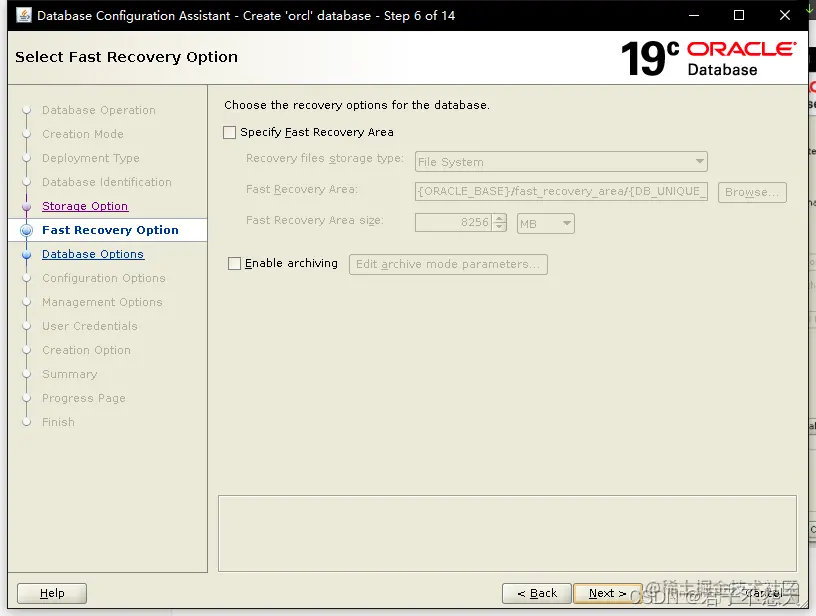This screenshot has width=816, height=616.
Task: Click the Help button
Action: click(52, 593)
